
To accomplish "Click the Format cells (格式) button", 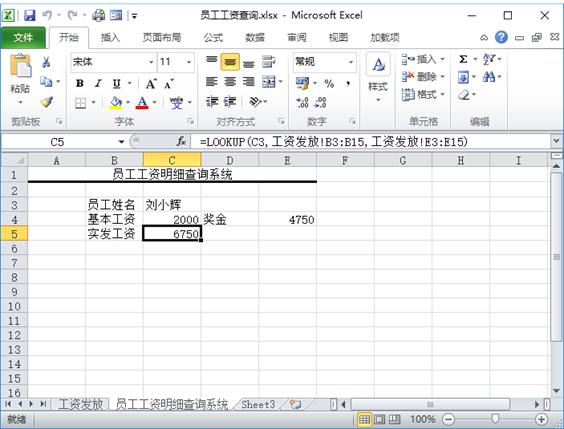I will (423, 94).
